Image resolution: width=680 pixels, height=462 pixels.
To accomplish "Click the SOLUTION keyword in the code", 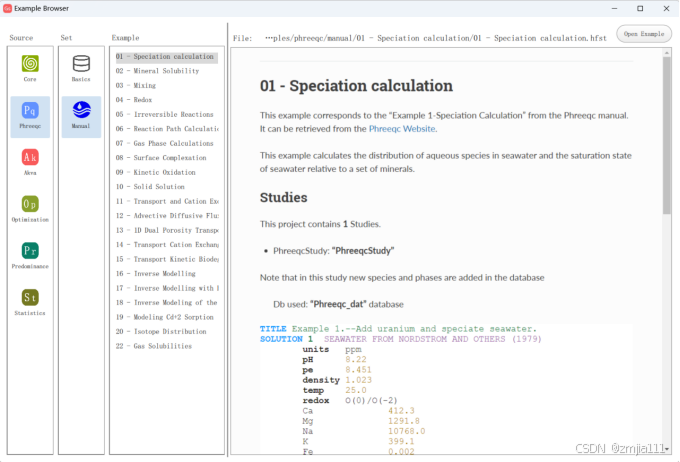I will coord(281,339).
